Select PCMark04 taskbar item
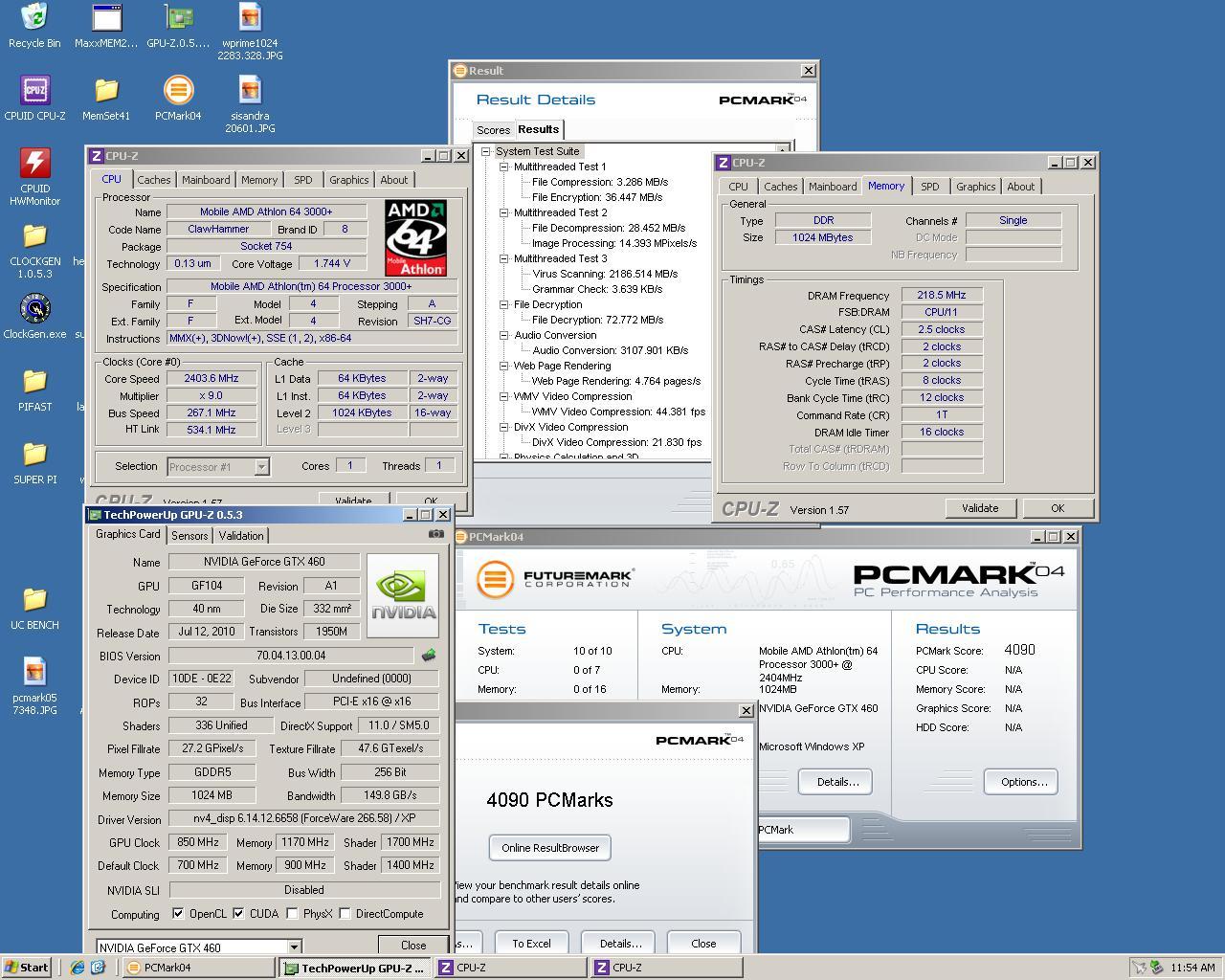The width and height of the screenshot is (1225, 980). [200, 968]
